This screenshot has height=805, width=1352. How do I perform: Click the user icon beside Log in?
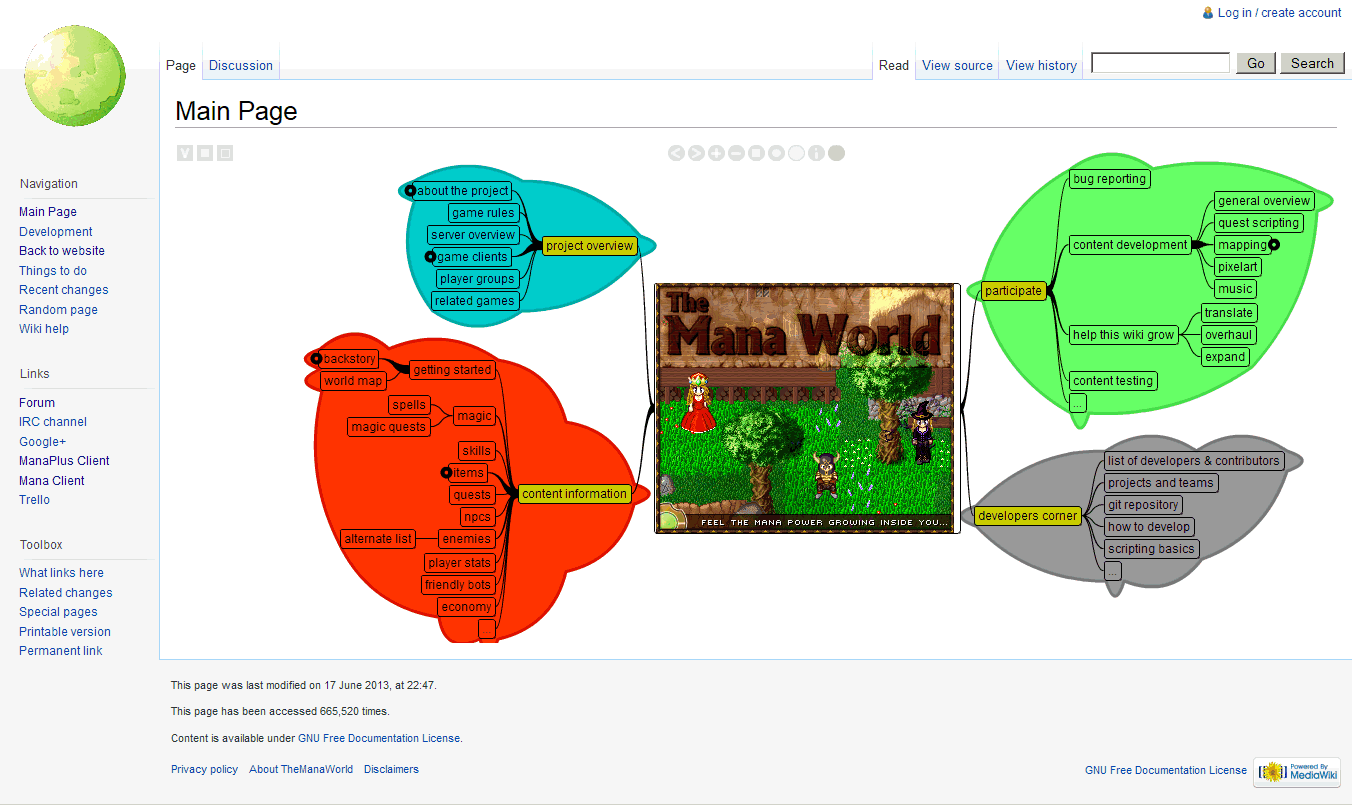click(x=1208, y=13)
